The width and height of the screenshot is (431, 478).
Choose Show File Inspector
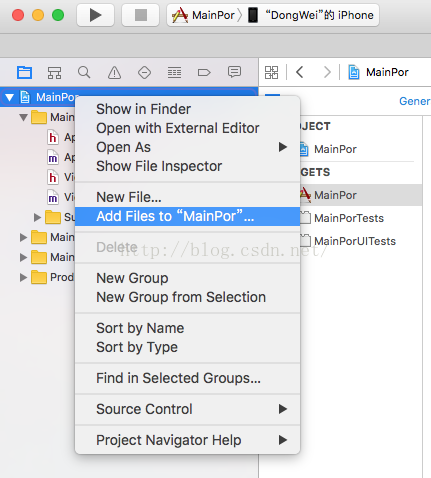187,166
